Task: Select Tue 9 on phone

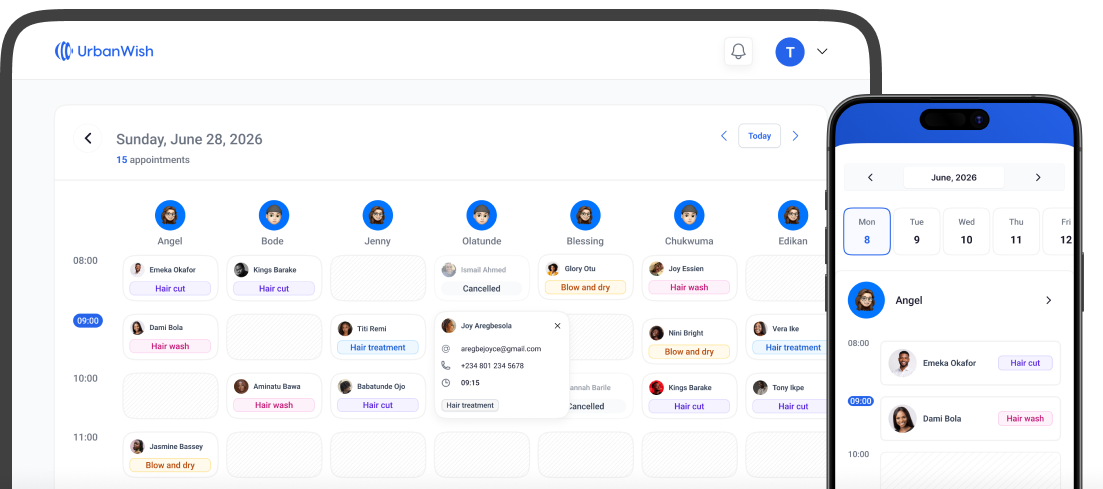Action: tap(917, 231)
